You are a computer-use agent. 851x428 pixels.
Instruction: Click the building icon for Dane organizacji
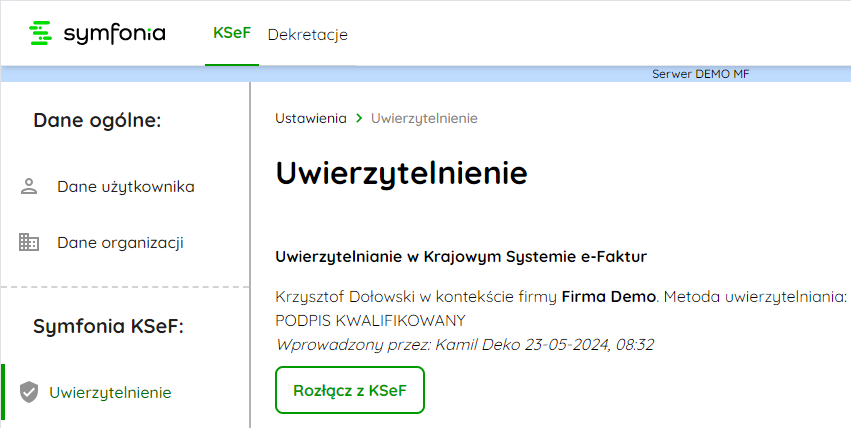29,242
